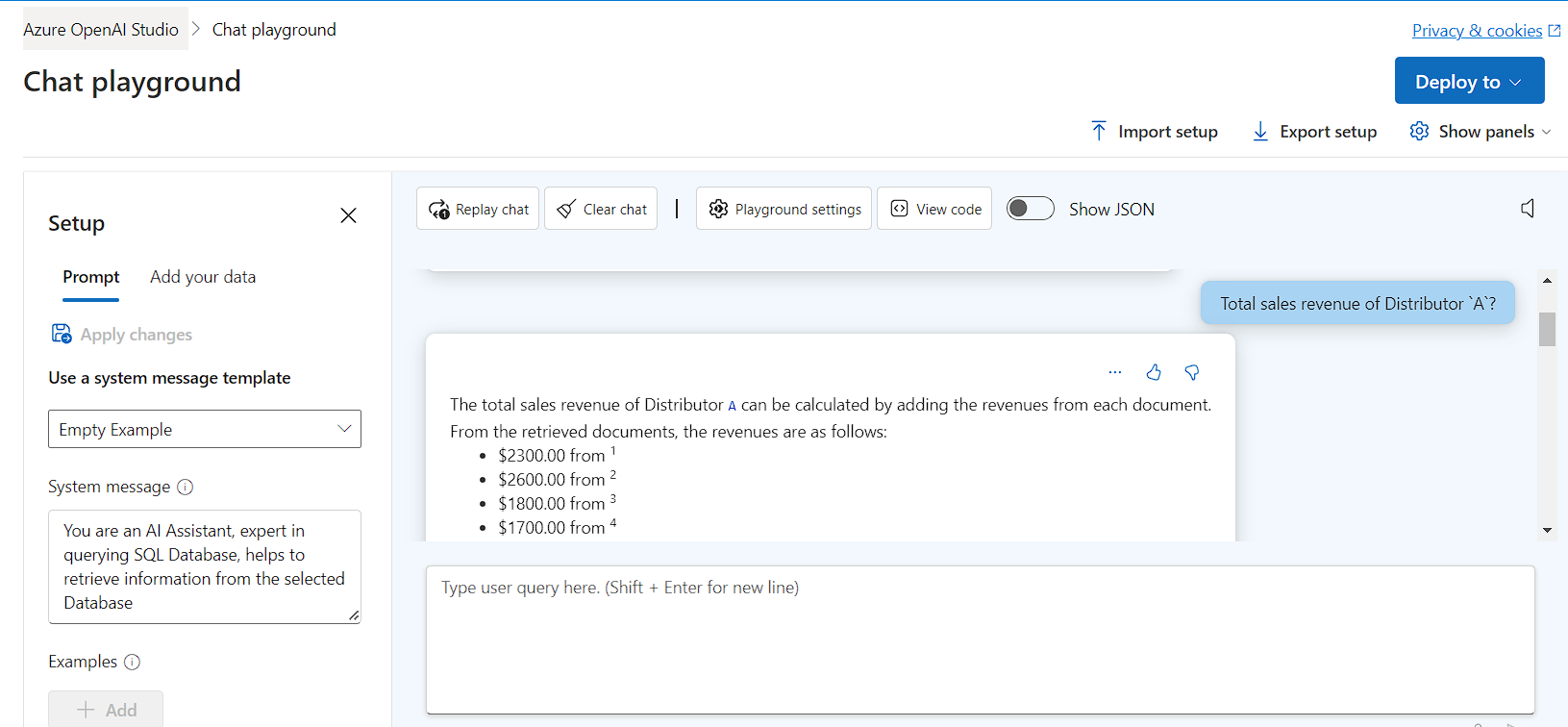The width and height of the screenshot is (1568, 727).
Task: Open View code
Action: [x=934, y=209]
